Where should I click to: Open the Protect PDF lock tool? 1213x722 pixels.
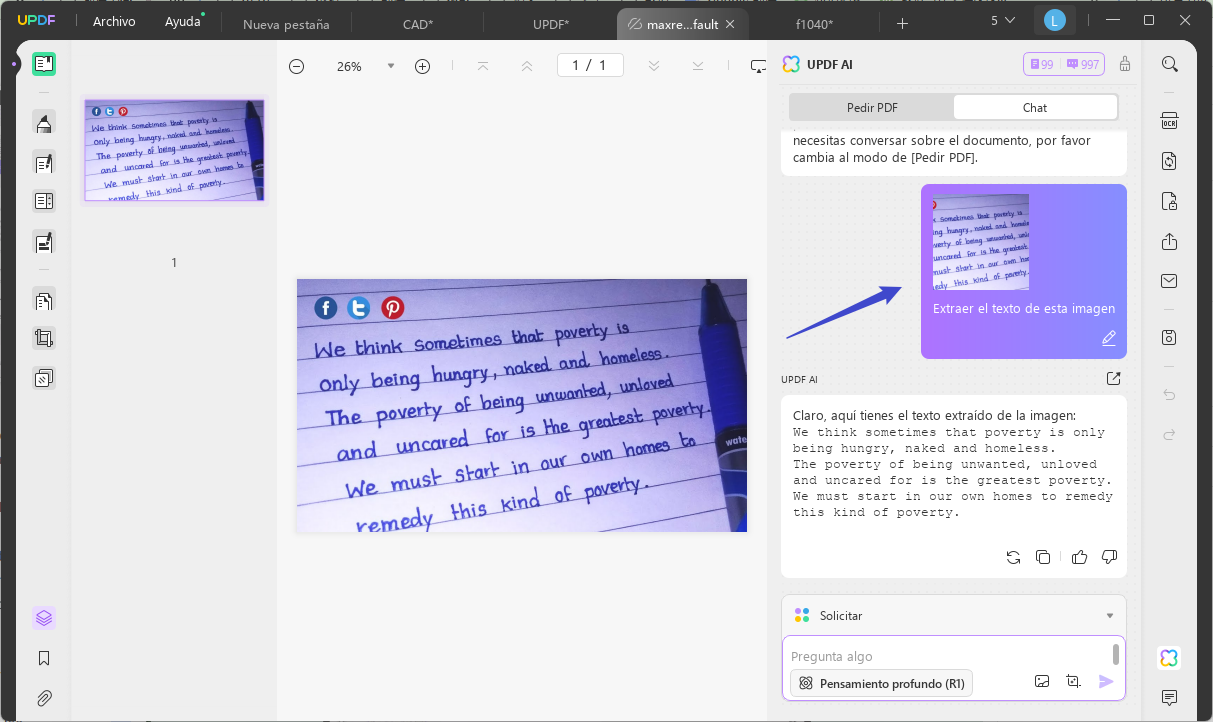tap(1169, 201)
